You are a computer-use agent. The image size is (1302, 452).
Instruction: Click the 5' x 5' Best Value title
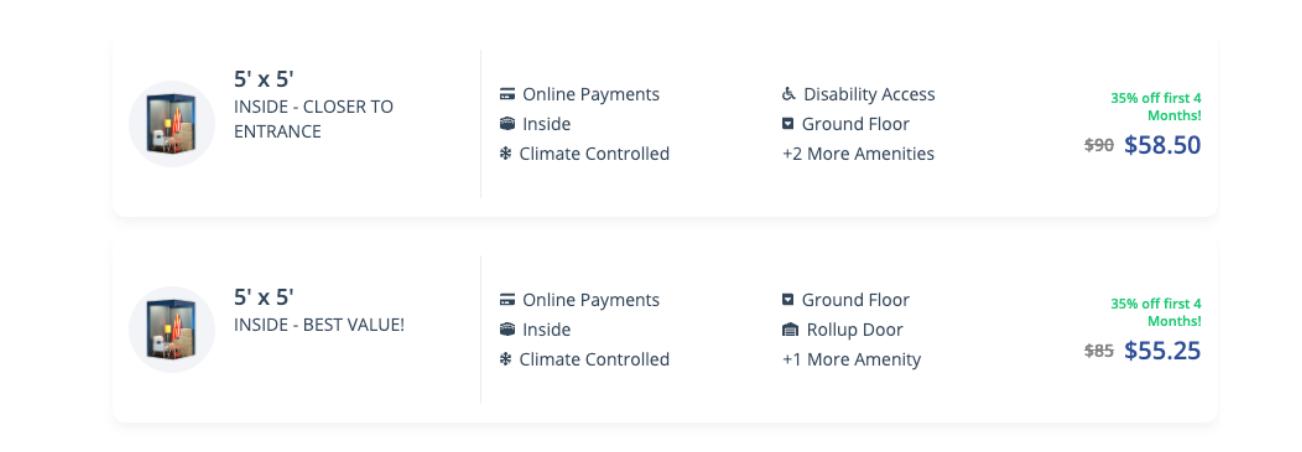coord(262,297)
